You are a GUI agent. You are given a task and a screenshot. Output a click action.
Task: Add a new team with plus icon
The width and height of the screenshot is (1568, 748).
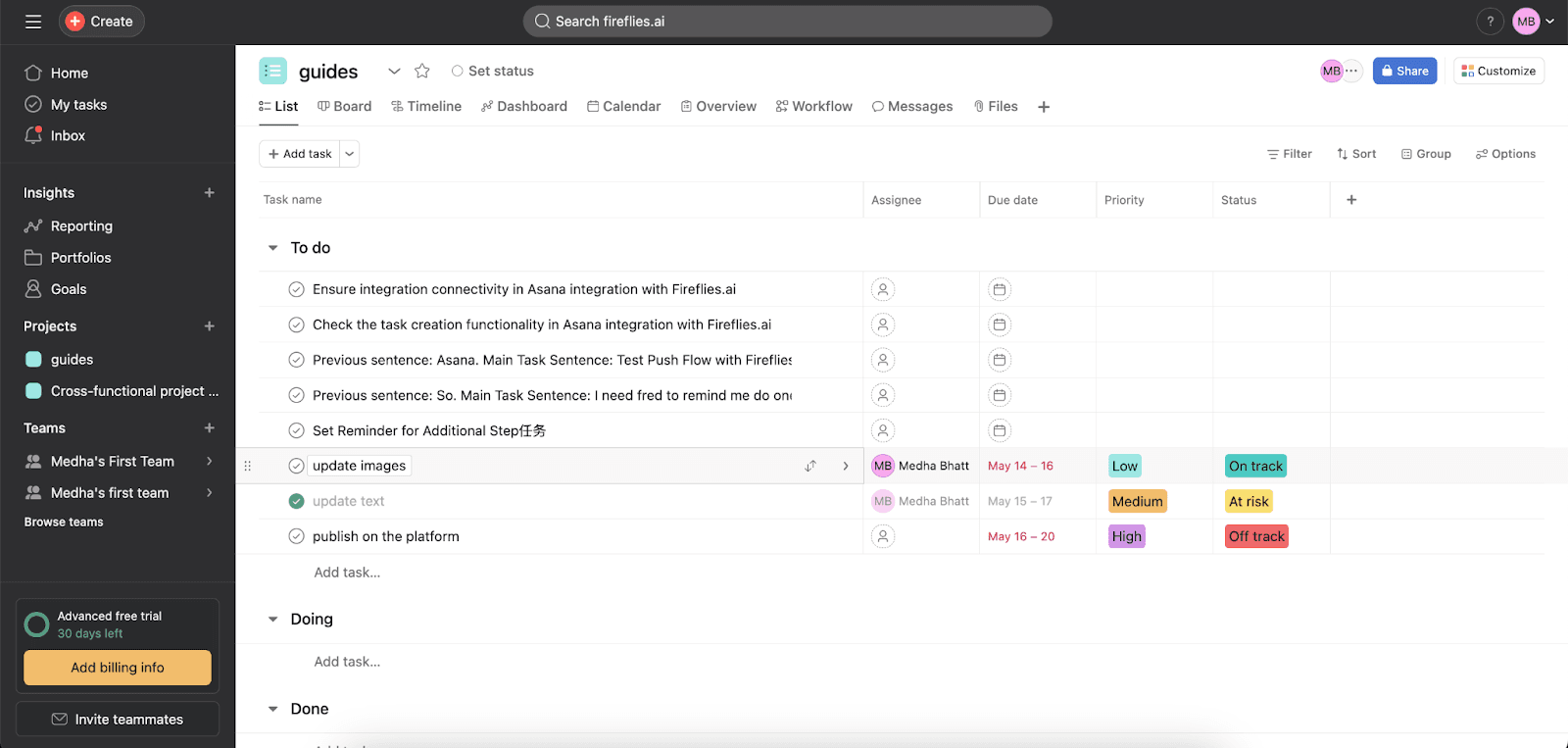click(x=209, y=428)
